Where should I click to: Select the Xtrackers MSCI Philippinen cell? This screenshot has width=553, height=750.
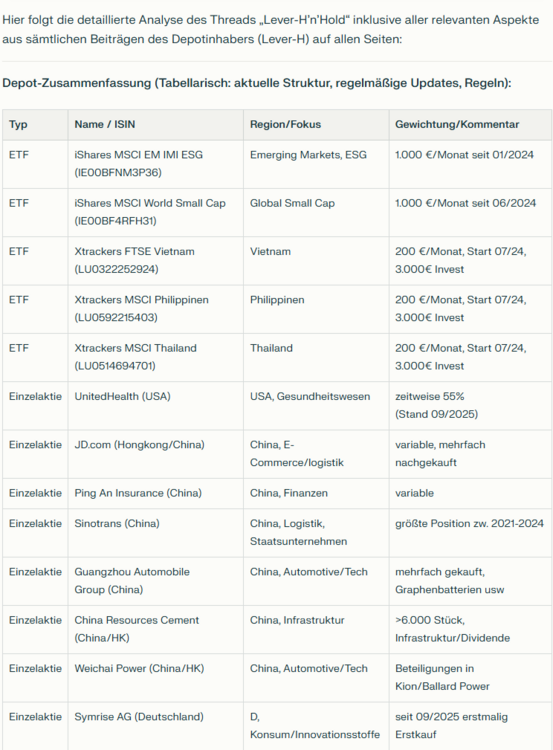(x=155, y=309)
